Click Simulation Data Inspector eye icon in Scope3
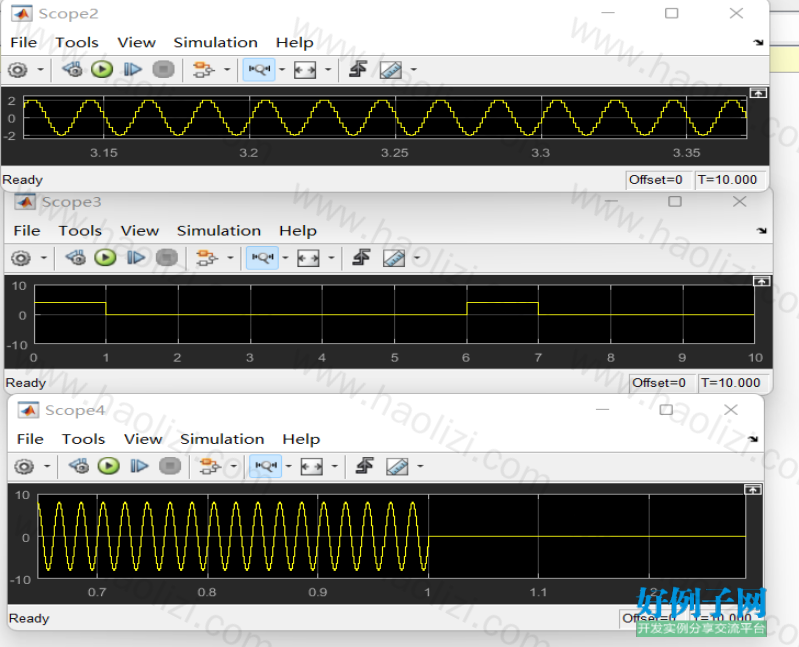This screenshot has height=647, width=799. click(x=76, y=257)
